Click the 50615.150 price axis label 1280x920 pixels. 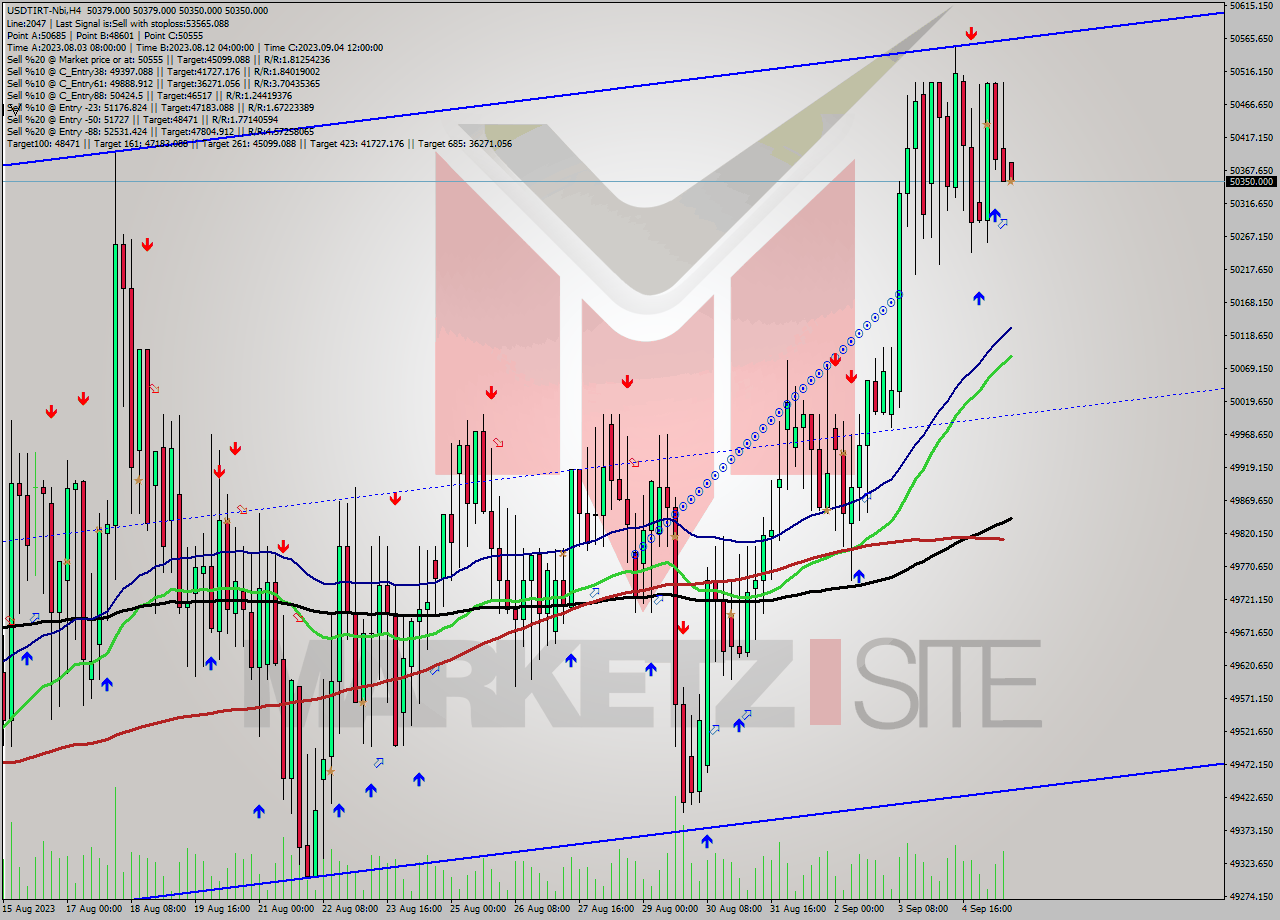click(1251, 6)
